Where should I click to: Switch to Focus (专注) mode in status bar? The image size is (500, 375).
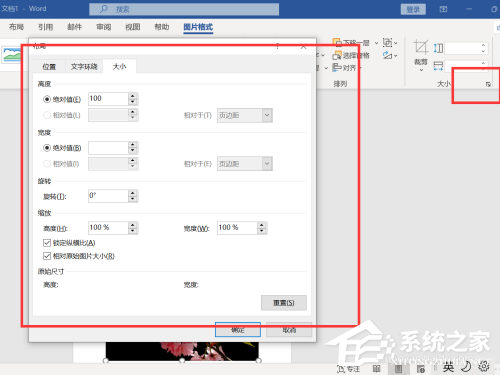click(349, 369)
